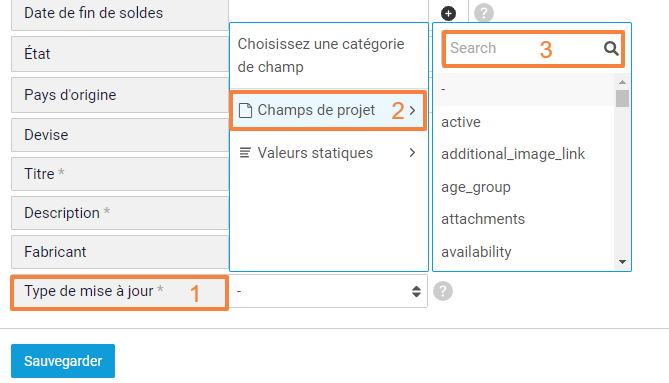Expand Champs de projet chevron
669x383 pixels.
point(412,110)
